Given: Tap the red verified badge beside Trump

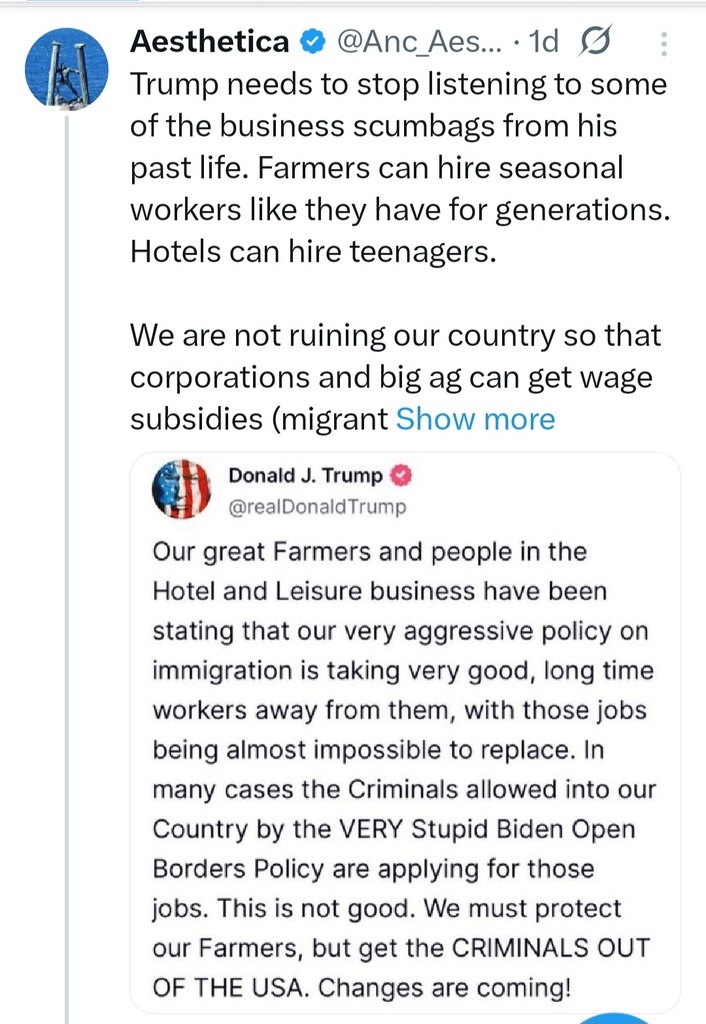Looking at the screenshot, I should (x=402, y=475).
